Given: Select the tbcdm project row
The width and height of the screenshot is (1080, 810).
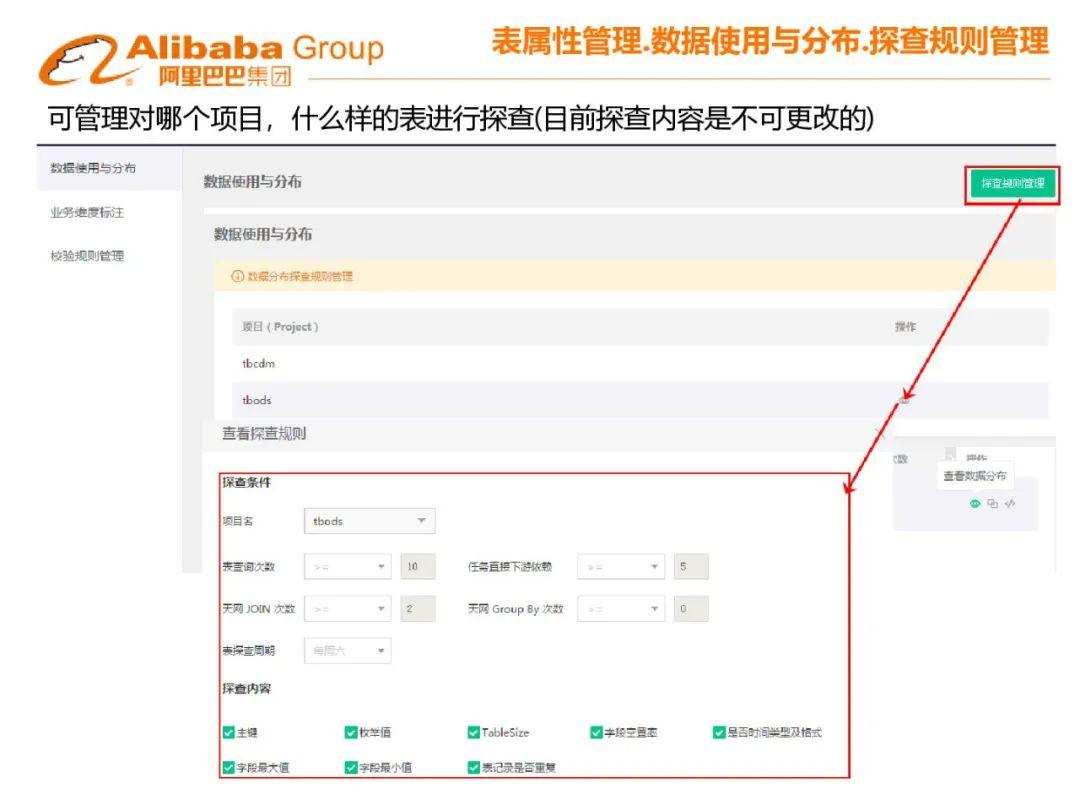Looking at the screenshot, I should coord(640,364).
